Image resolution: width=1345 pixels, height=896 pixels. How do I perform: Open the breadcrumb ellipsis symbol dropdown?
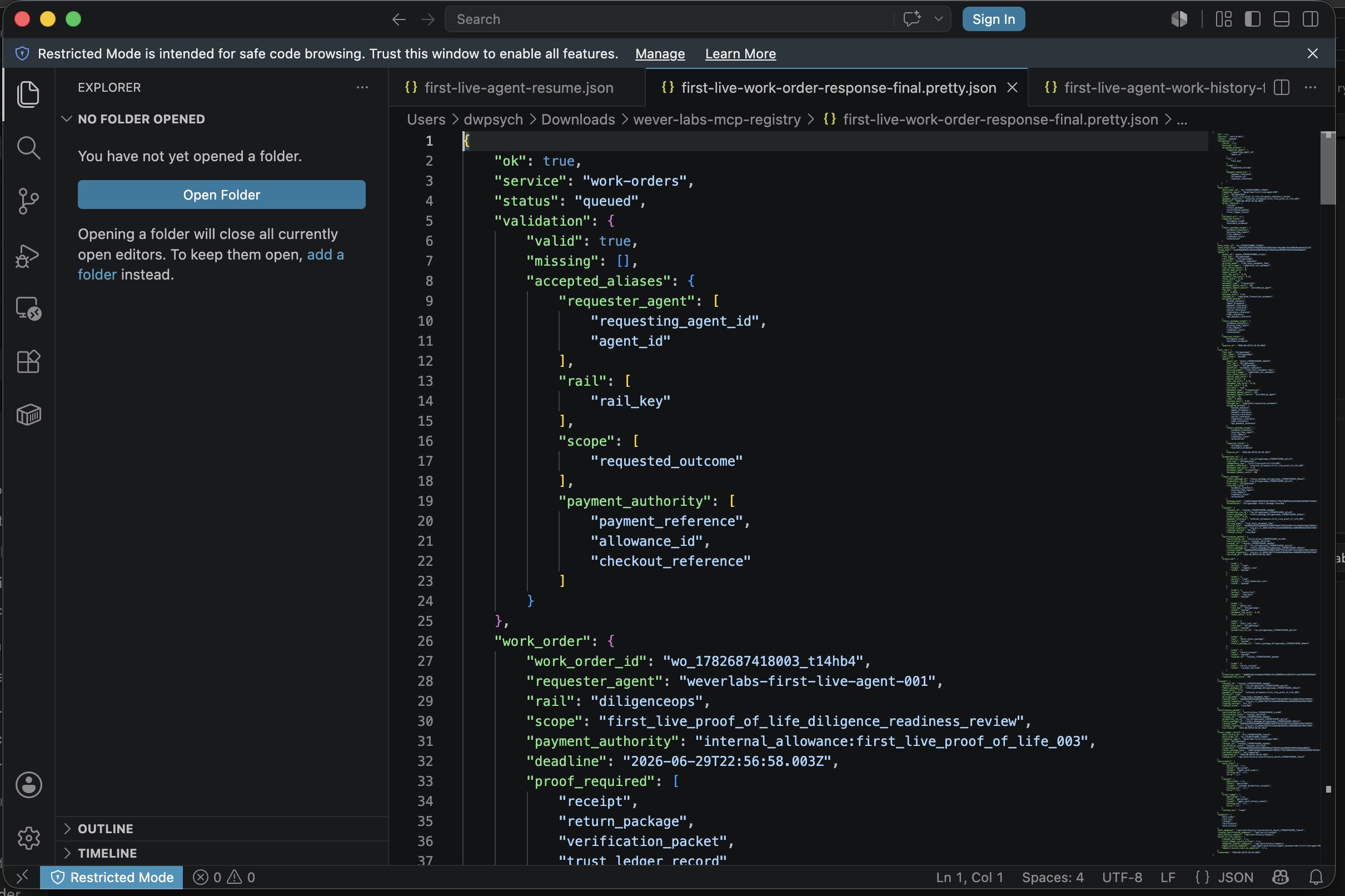click(1182, 120)
